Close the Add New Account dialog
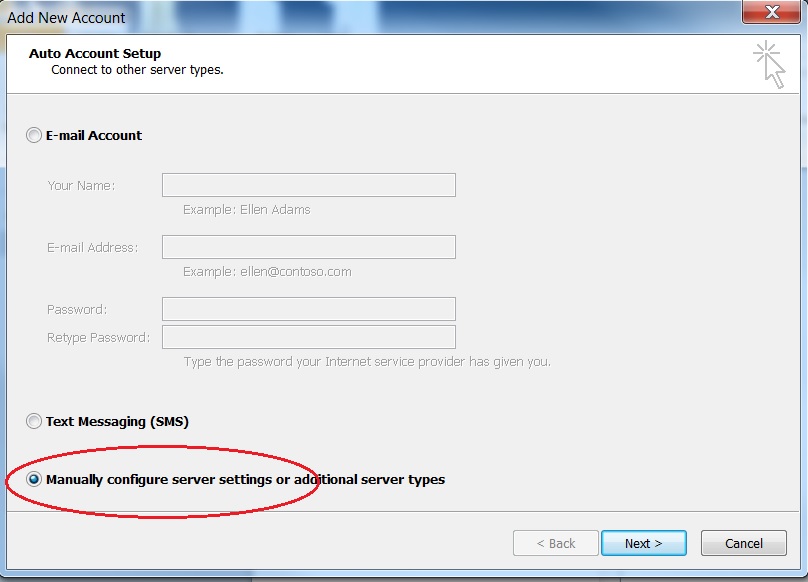Image resolution: width=808 pixels, height=582 pixels. click(771, 12)
